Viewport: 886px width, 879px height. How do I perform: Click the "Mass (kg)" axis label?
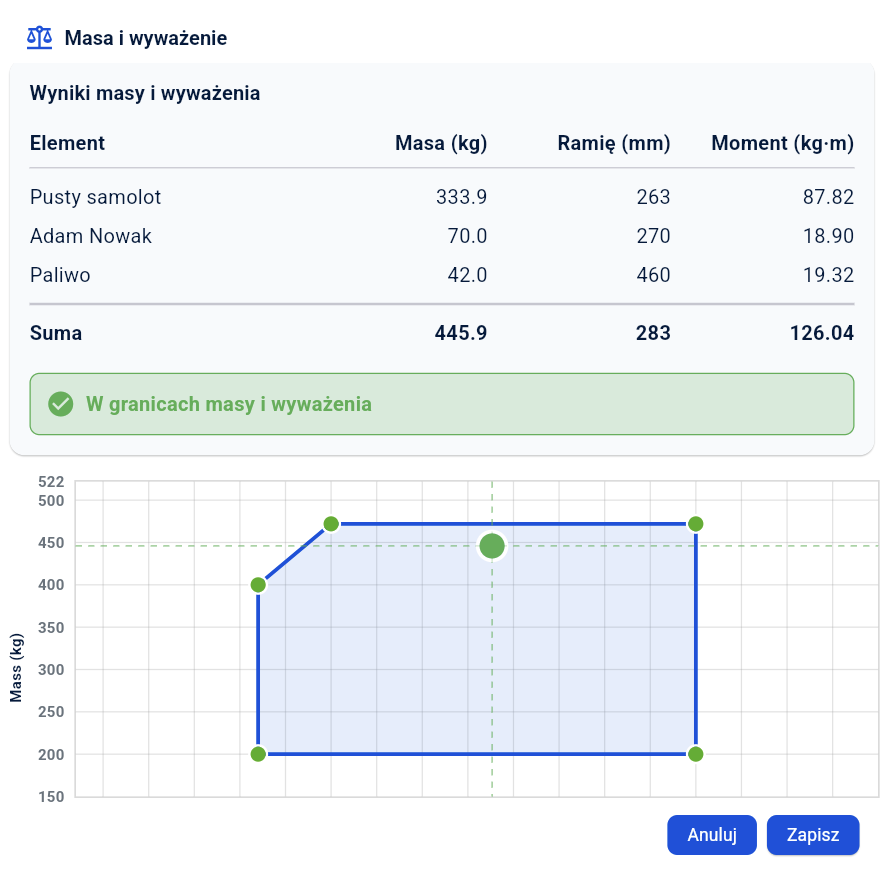pyautogui.click(x=16, y=668)
